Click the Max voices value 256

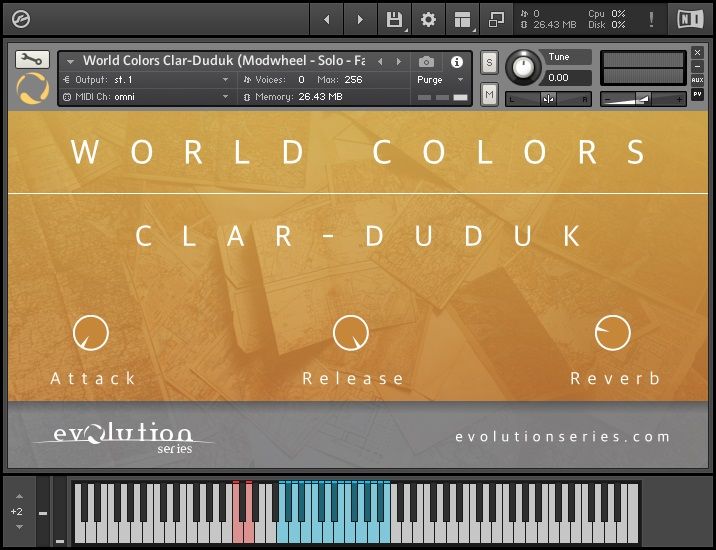point(353,79)
